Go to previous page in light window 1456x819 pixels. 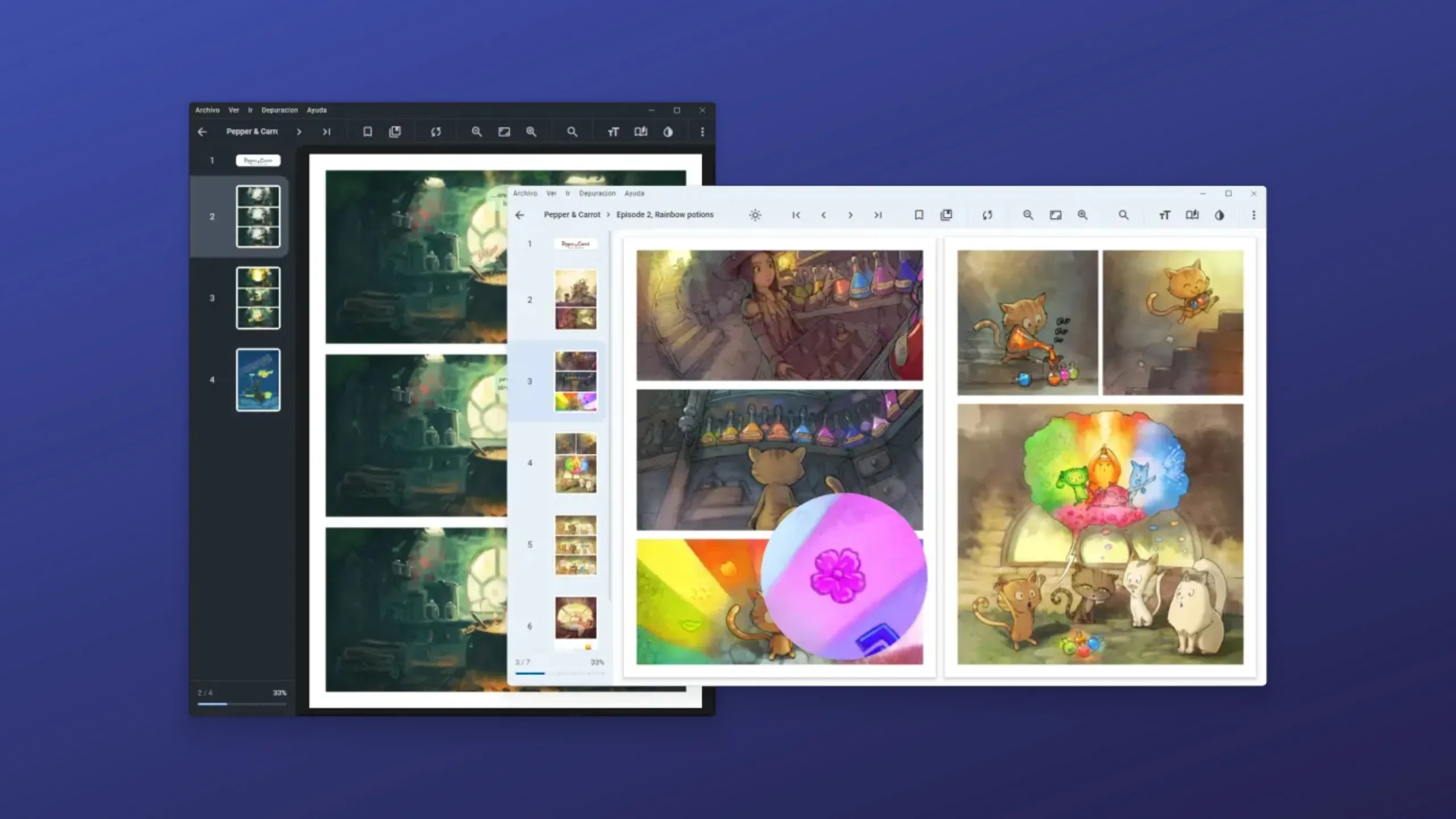823,215
